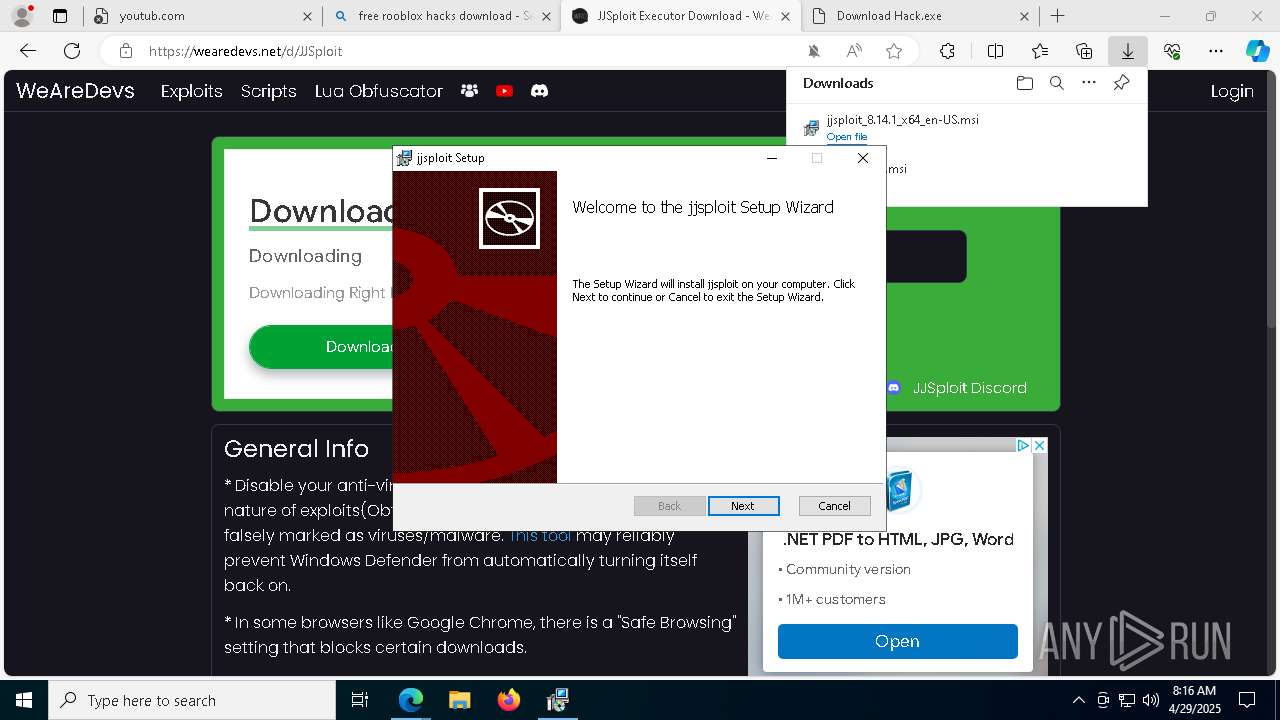The image size is (1280, 720).
Task: Minimize the jjsploit Setup window
Action: click(772, 158)
